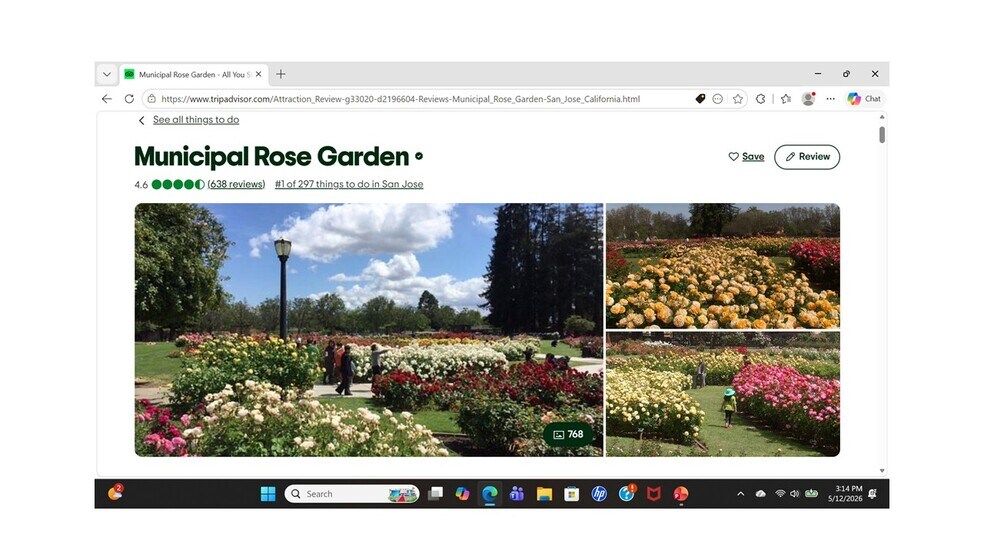The height and width of the screenshot is (554, 984).
Task: Open #1 of 297 things to do in San Jose
Action: tap(349, 184)
